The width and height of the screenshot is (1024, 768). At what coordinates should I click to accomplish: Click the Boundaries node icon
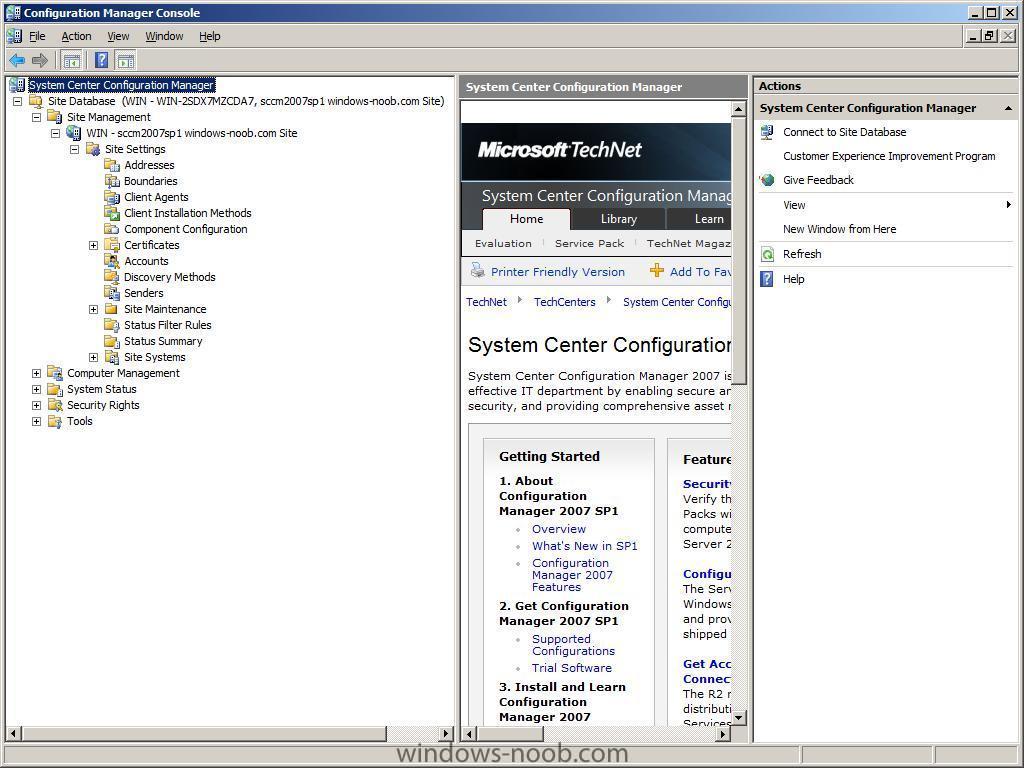point(112,181)
